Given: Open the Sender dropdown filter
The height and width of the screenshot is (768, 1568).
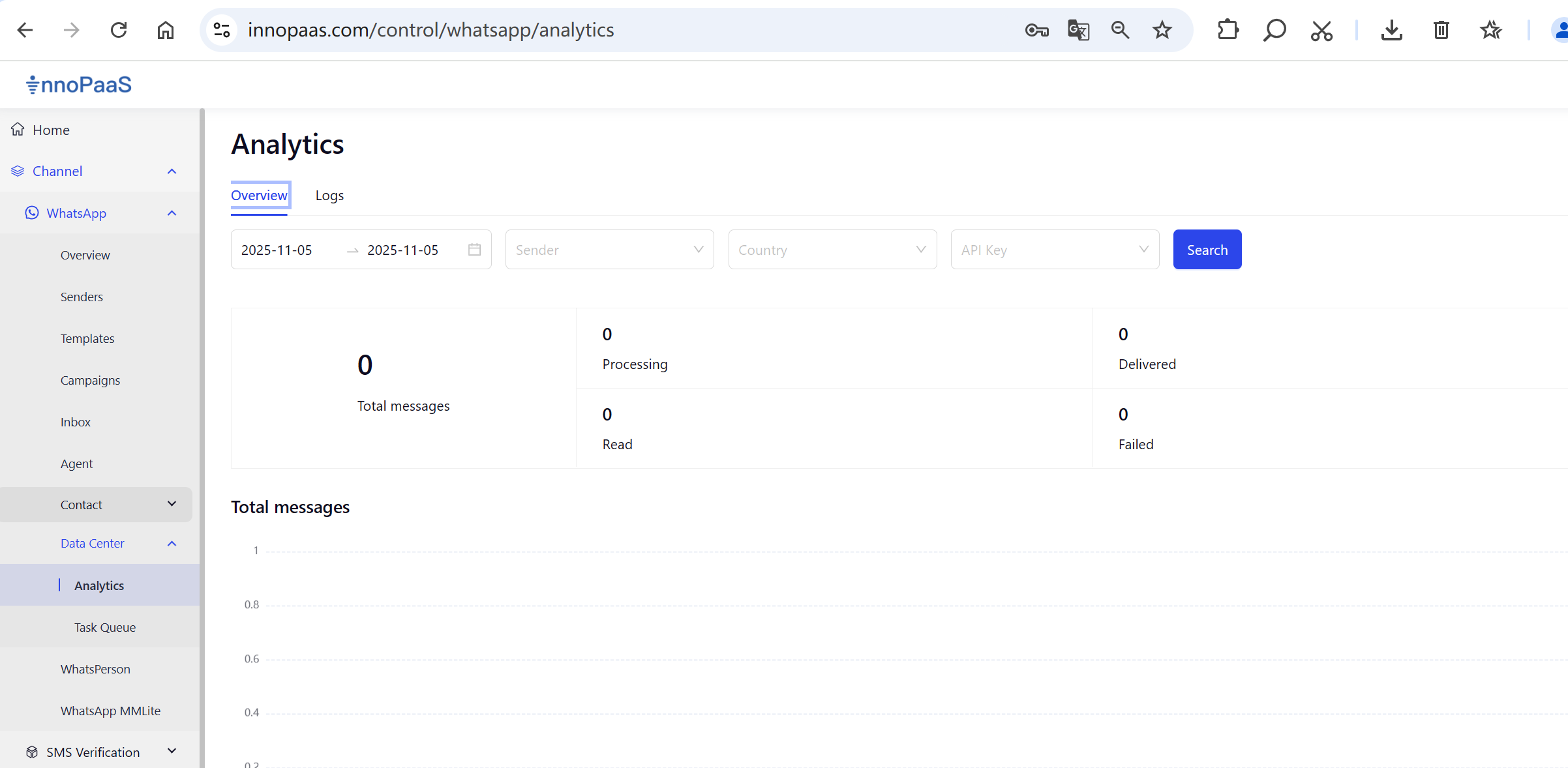Looking at the screenshot, I should pyautogui.click(x=609, y=250).
